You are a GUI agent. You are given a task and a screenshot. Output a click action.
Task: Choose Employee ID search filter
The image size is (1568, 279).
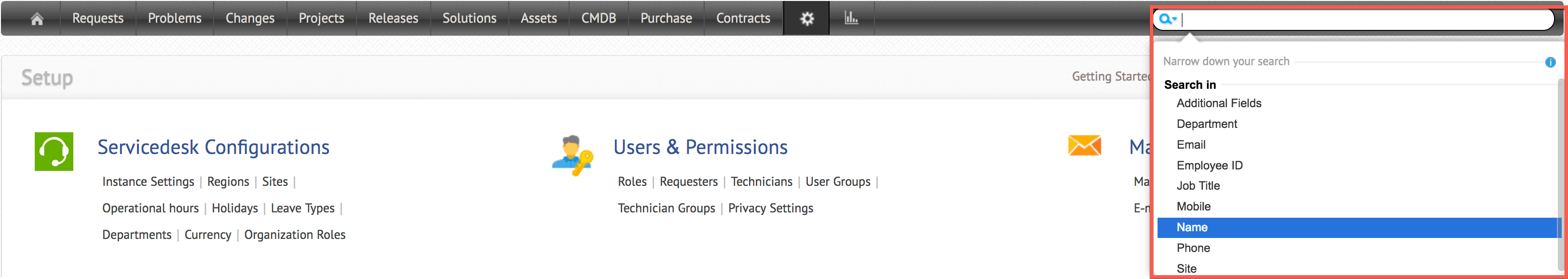[x=1210, y=165]
